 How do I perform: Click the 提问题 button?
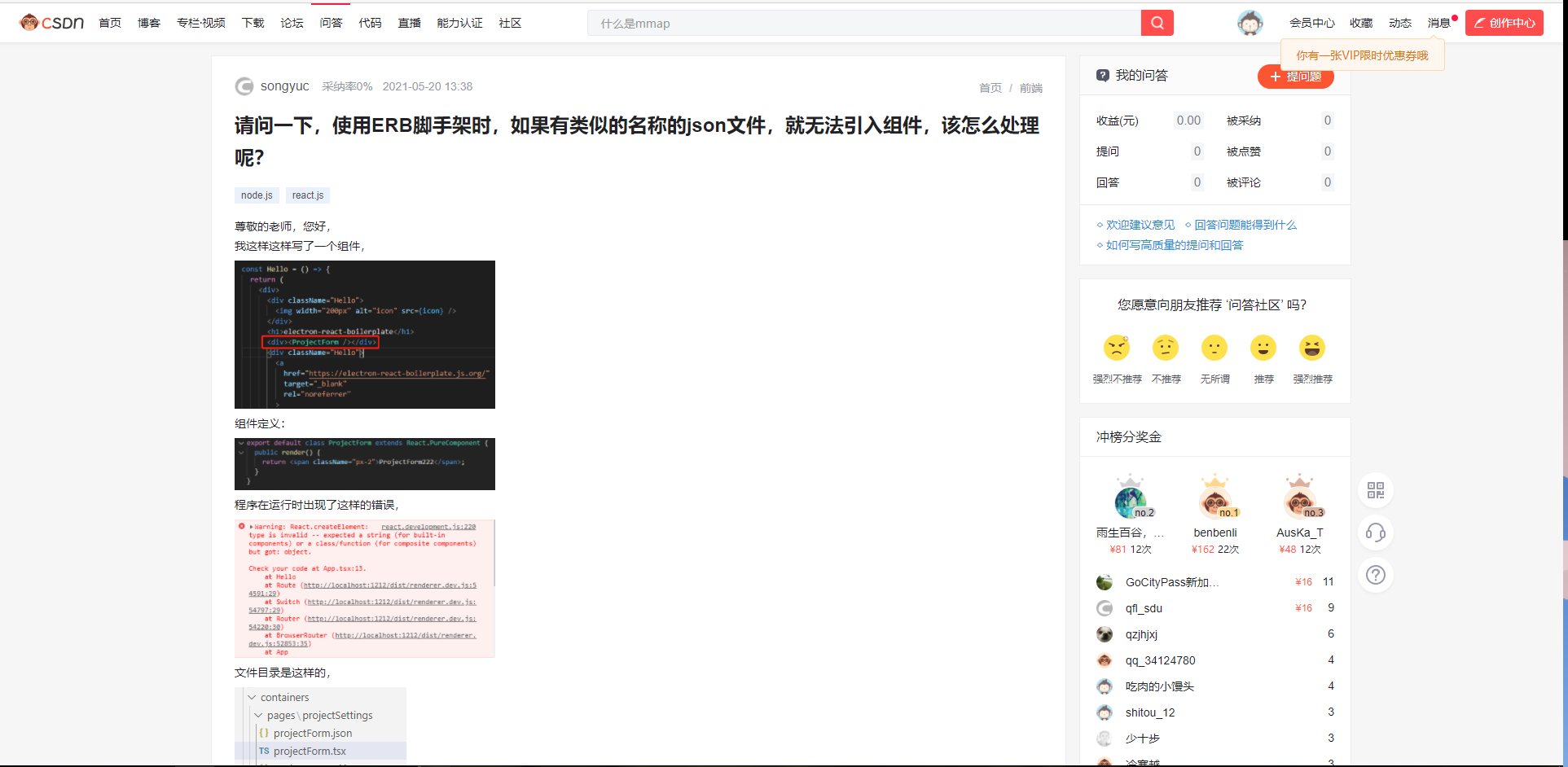pyautogui.click(x=1295, y=77)
